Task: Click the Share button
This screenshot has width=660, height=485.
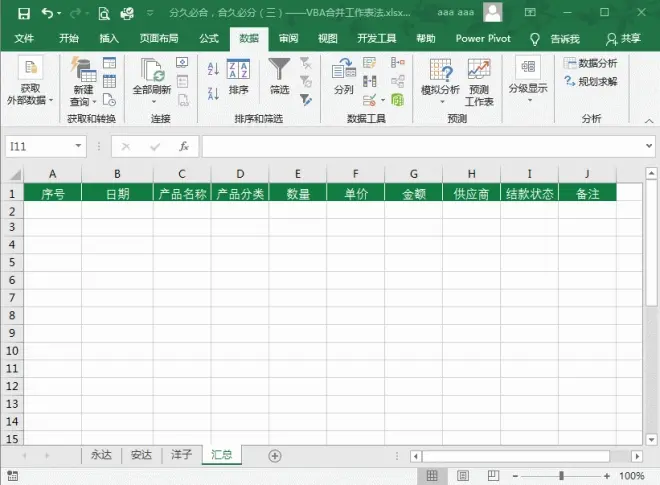Action: pos(623,39)
